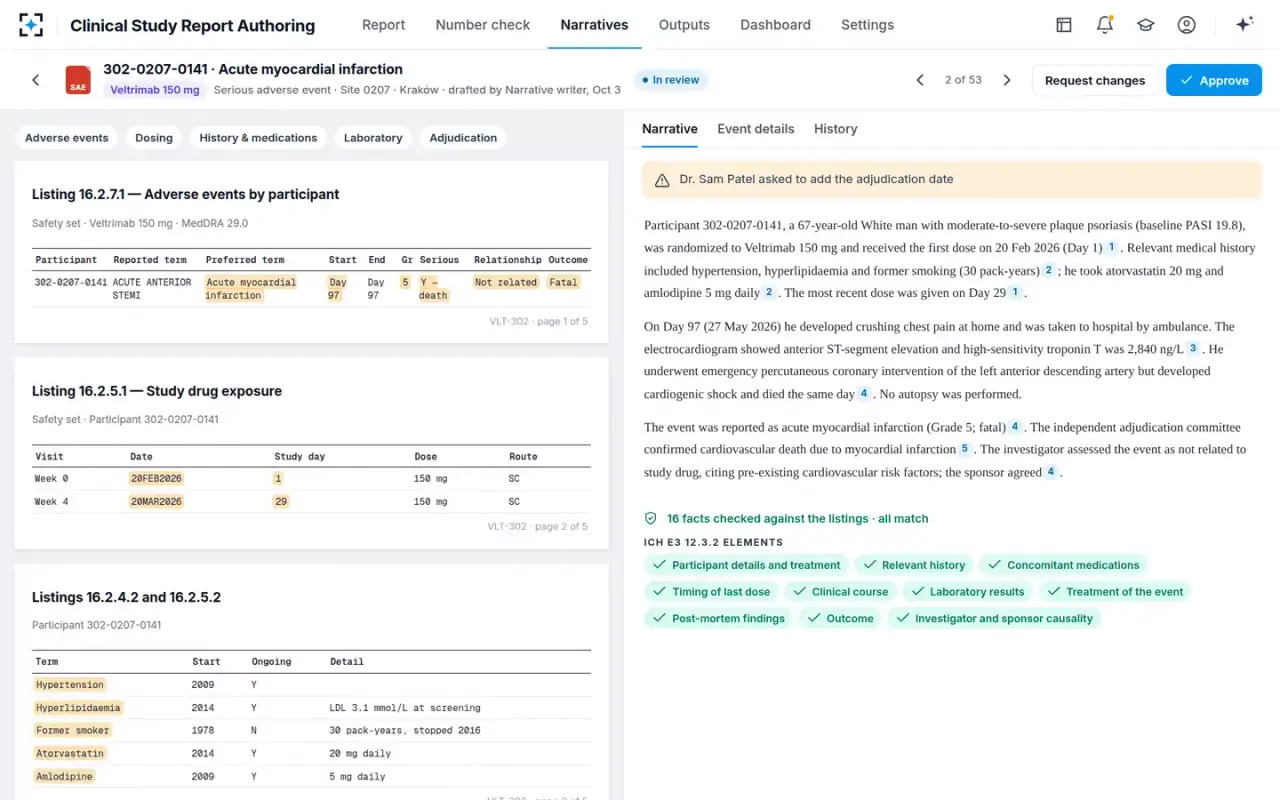Viewport: 1280px width, 800px height.
Task: Click citation 1 after Day 29
Action: coord(1015,293)
